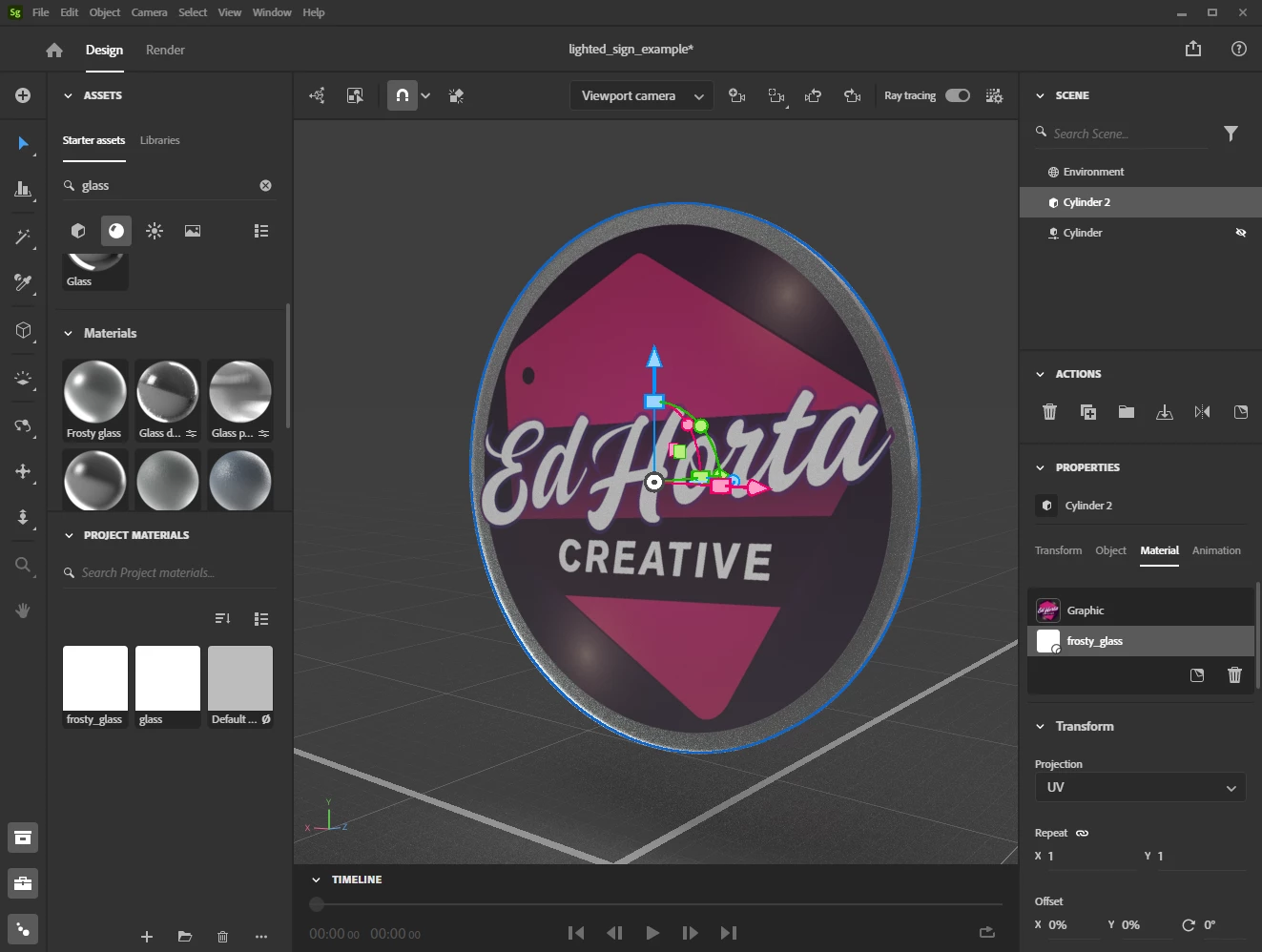This screenshot has width=1262, height=952.
Task: Collapse the ASSETS panel
Action: point(68,95)
